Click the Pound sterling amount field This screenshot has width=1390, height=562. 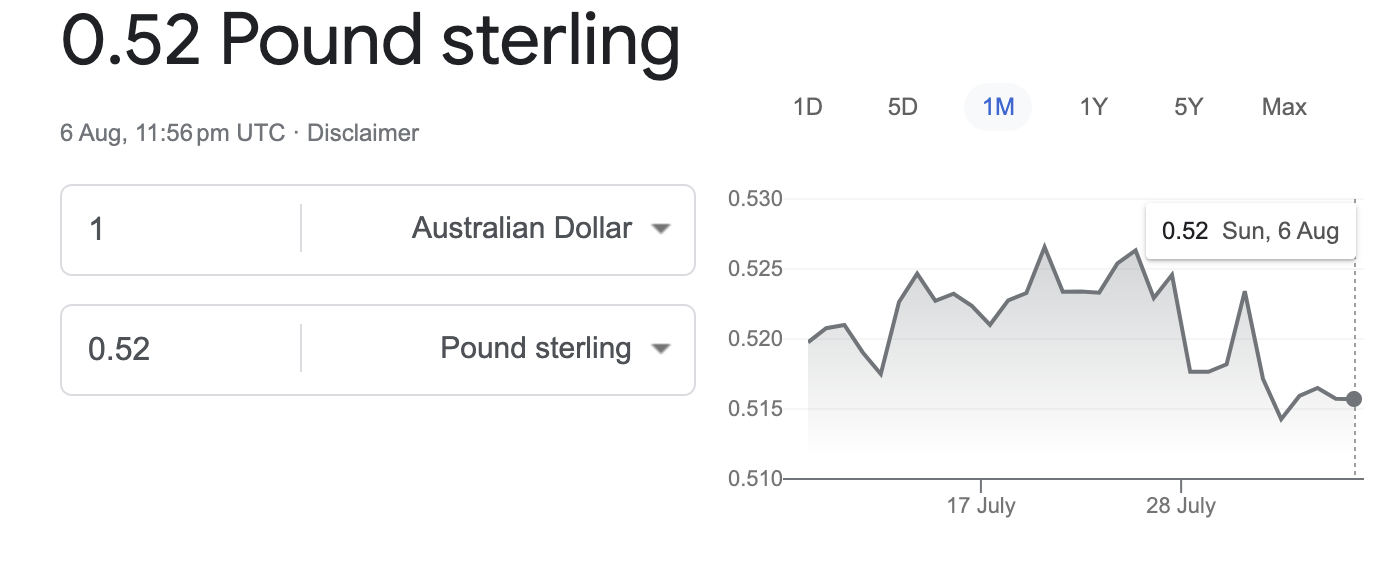point(180,349)
